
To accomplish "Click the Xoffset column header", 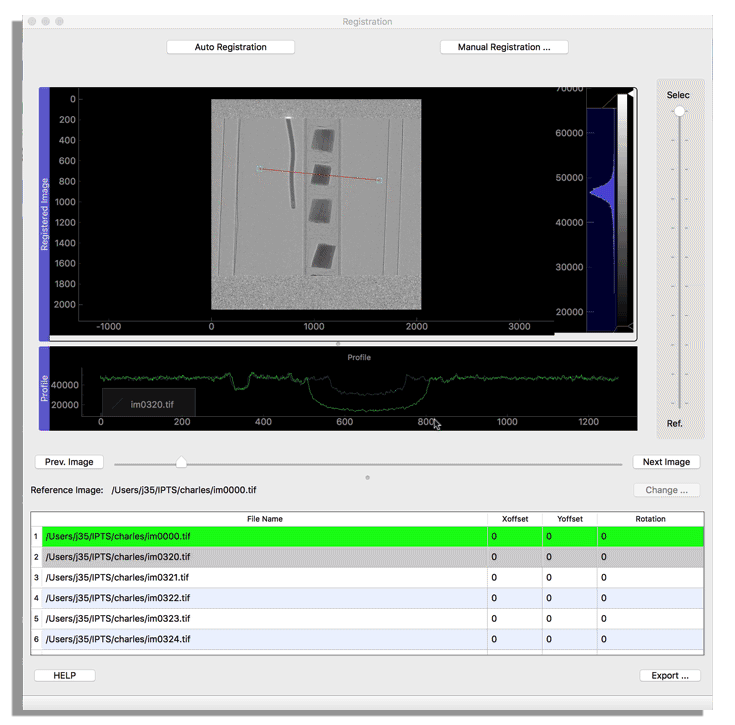I will tap(515, 519).
